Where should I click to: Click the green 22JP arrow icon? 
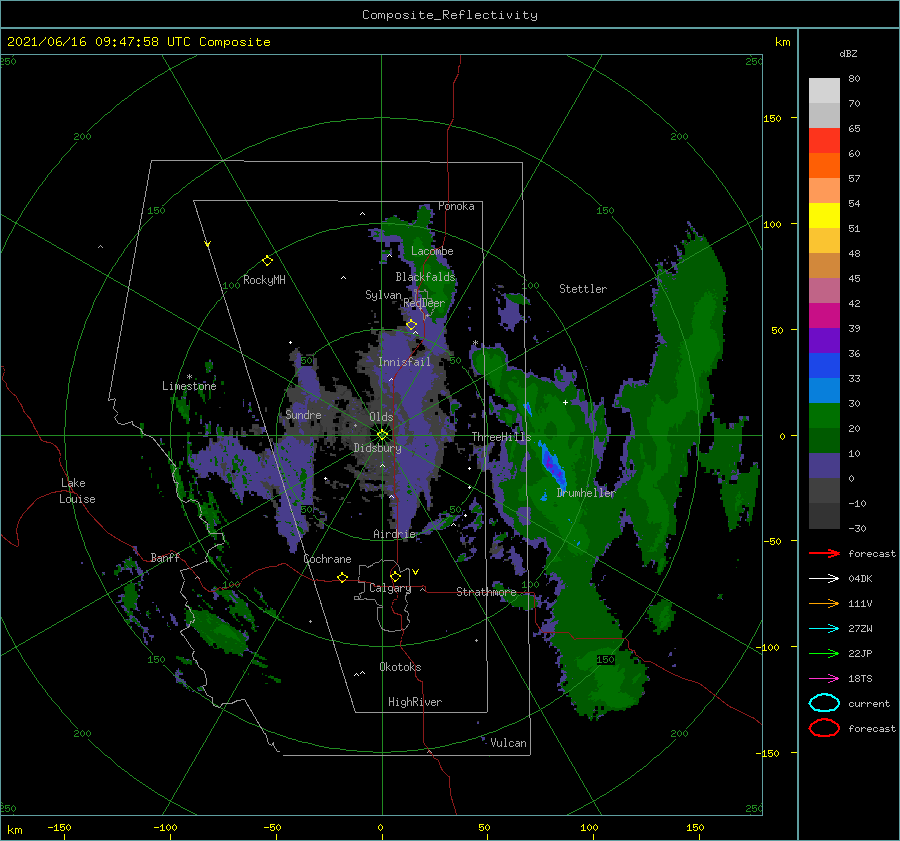coord(824,653)
